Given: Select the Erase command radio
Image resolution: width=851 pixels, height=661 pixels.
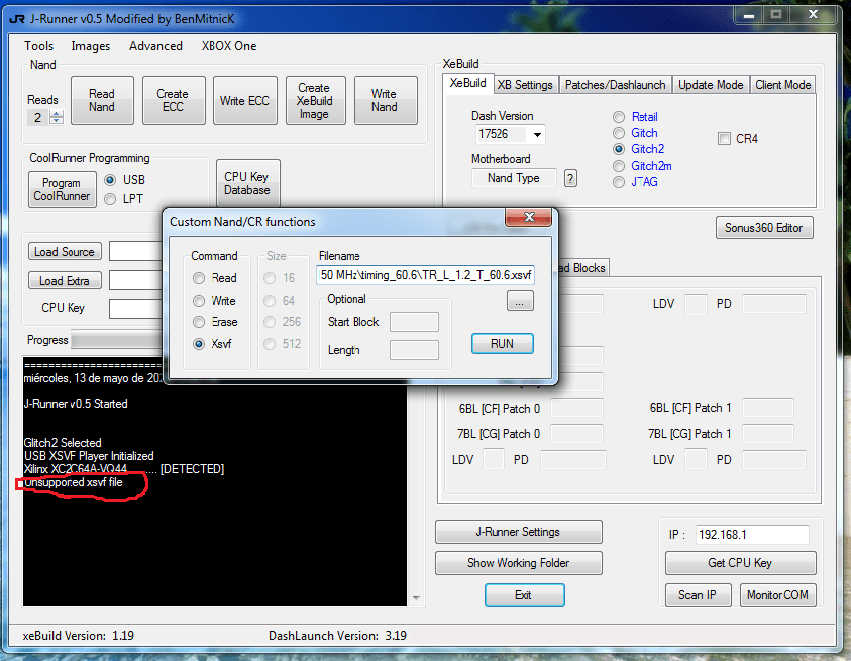Looking at the screenshot, I should [199, 322].
